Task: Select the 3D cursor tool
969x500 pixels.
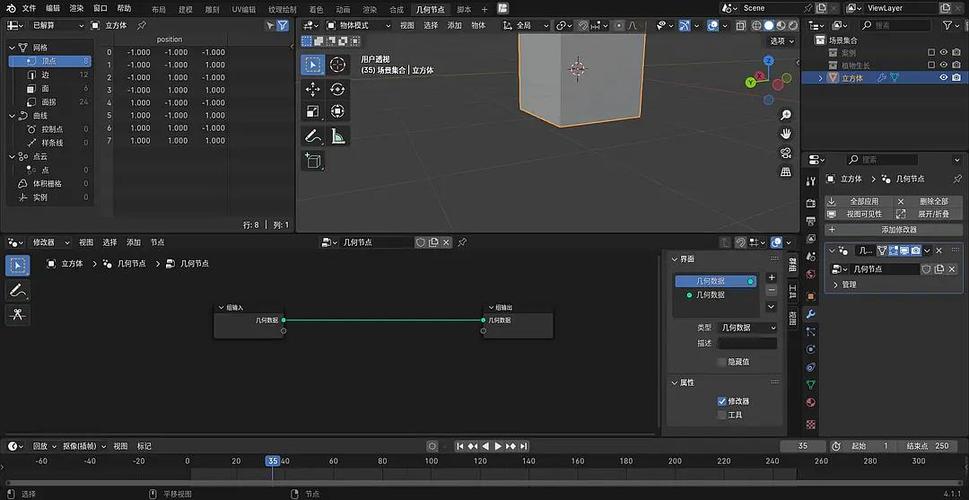Action: click(337, 64)
